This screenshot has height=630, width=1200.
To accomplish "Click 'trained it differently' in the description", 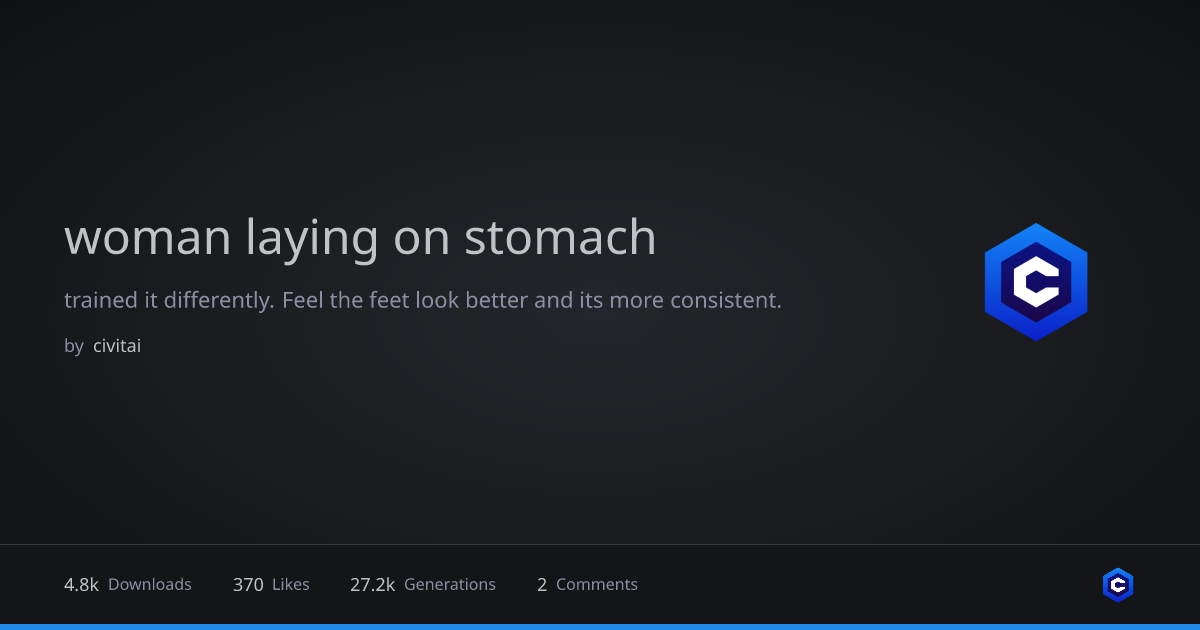I will coord(168,300).
